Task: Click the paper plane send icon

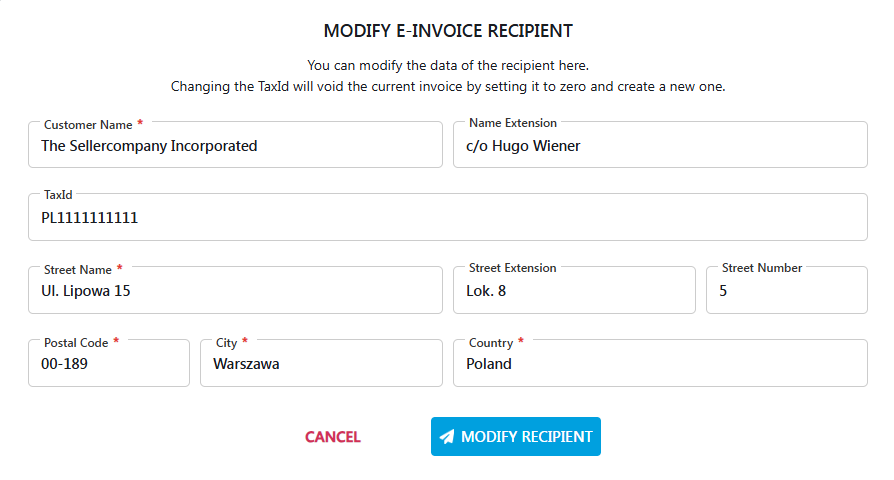Action: pos(447,437)
